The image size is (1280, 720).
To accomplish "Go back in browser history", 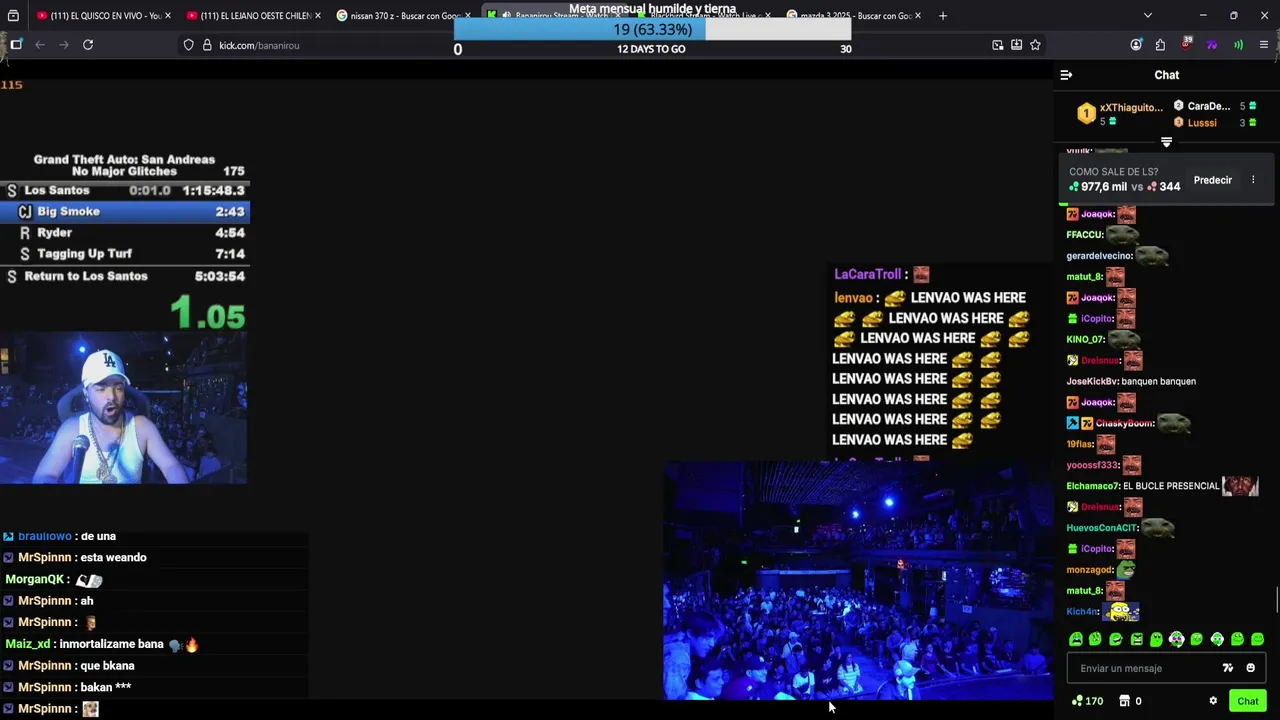I will 40,45.
